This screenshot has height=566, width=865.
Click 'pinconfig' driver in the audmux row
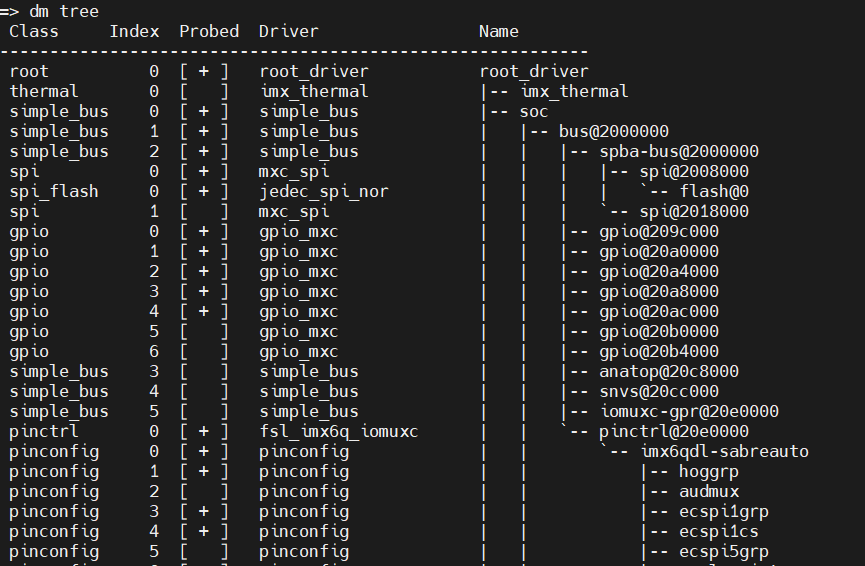304,492
